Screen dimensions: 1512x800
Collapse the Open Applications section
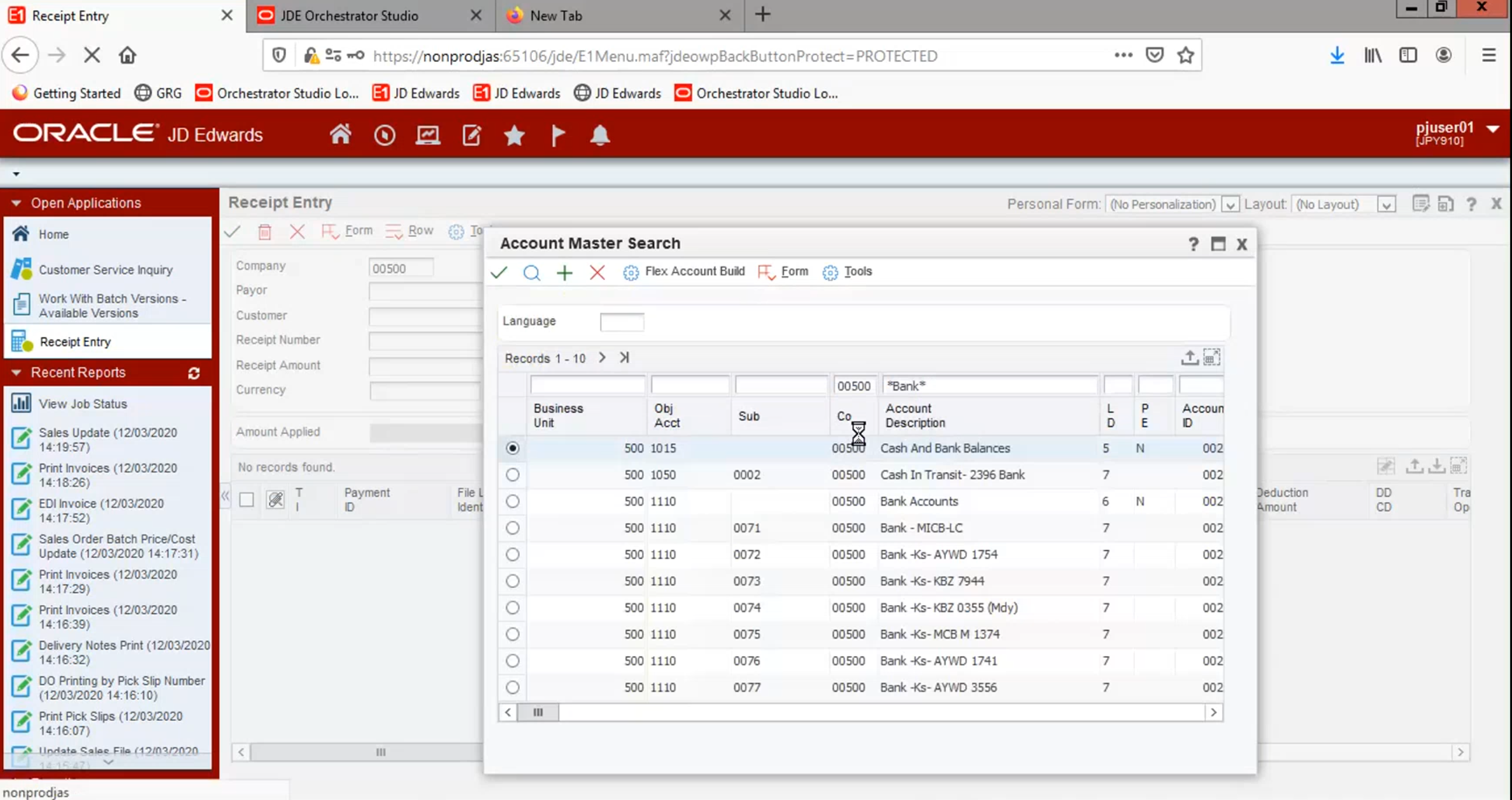[17, 203]
